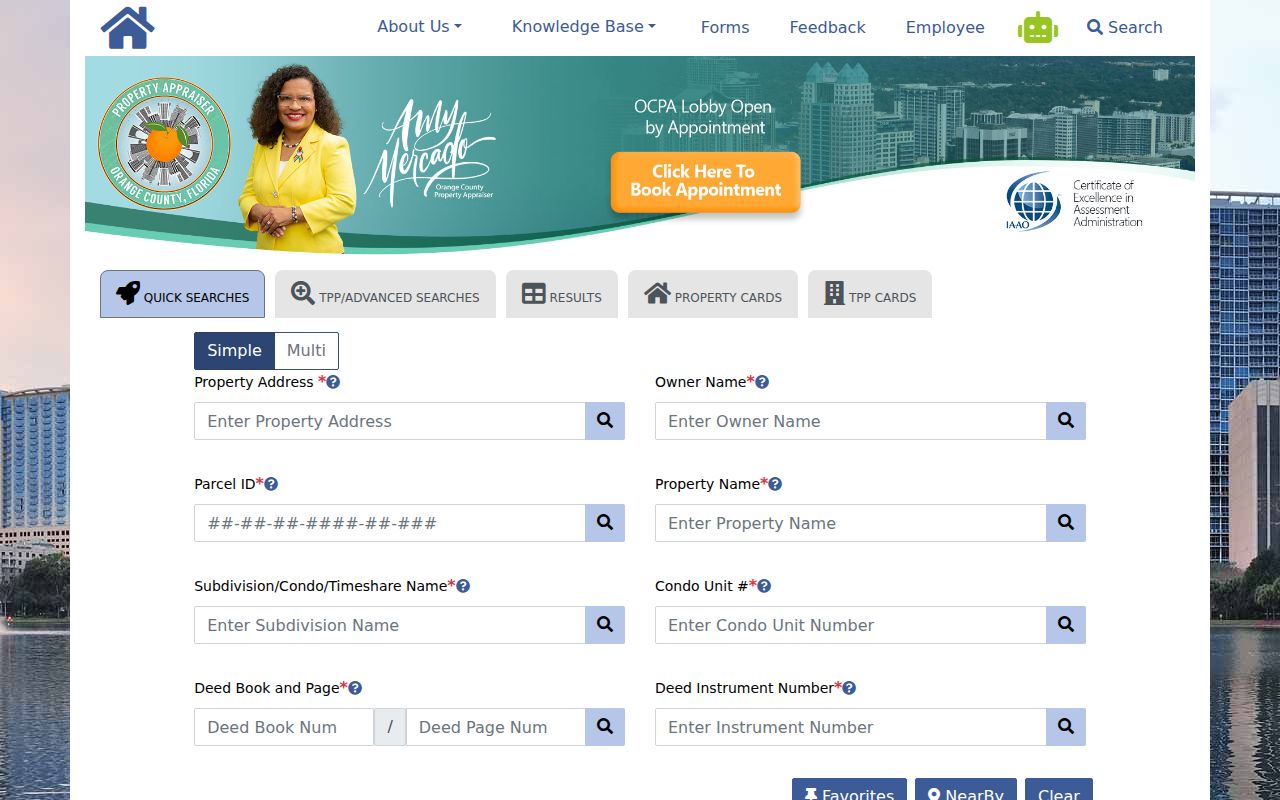Open the Feedback link in navigation
The height and width of the screenshot is (800, 1280).
[x=827, y=27]
